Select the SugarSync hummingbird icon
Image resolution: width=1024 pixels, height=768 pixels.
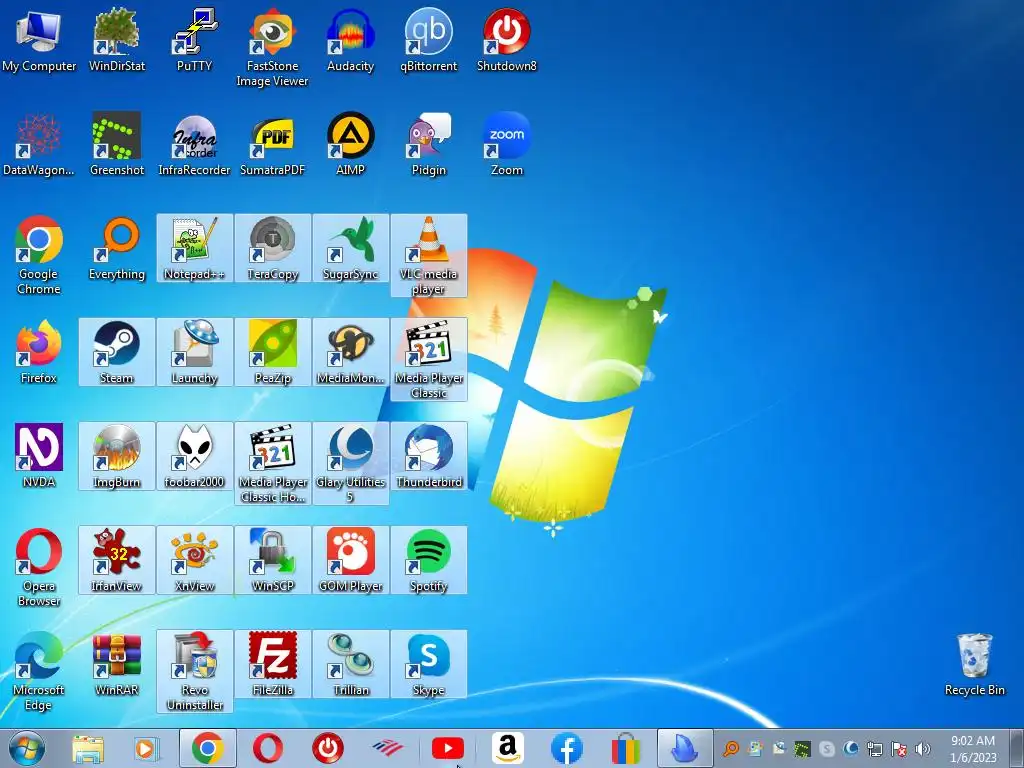351,248
